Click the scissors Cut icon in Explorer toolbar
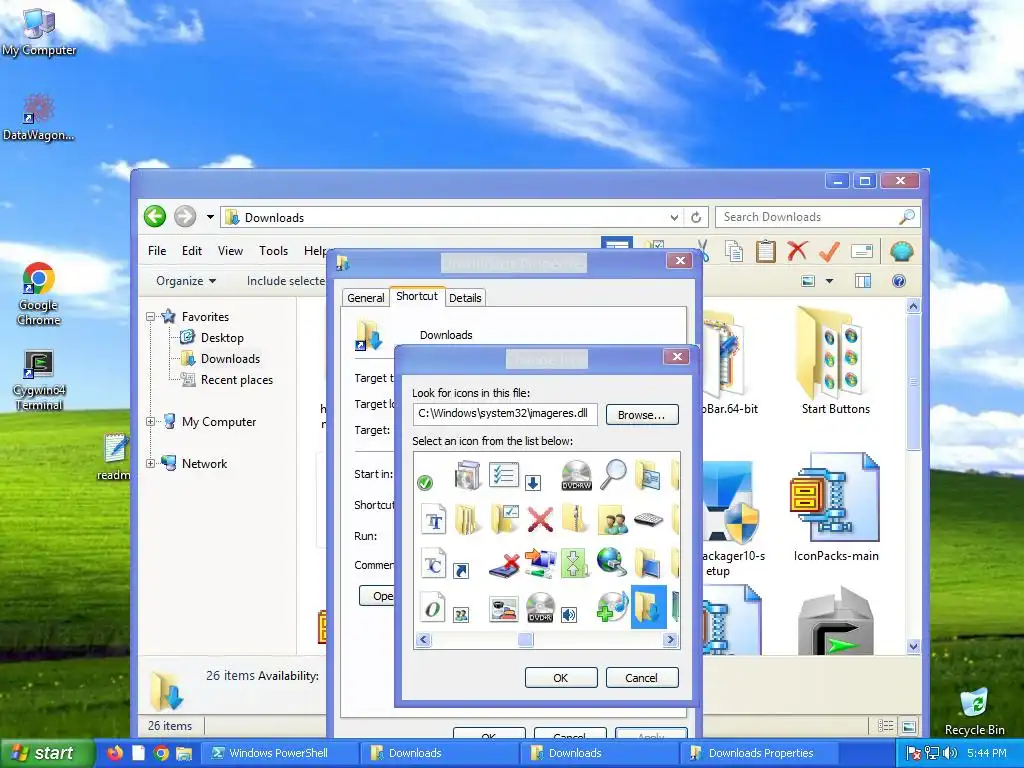This screenshot has width=1024, height=768. [703, 251]
